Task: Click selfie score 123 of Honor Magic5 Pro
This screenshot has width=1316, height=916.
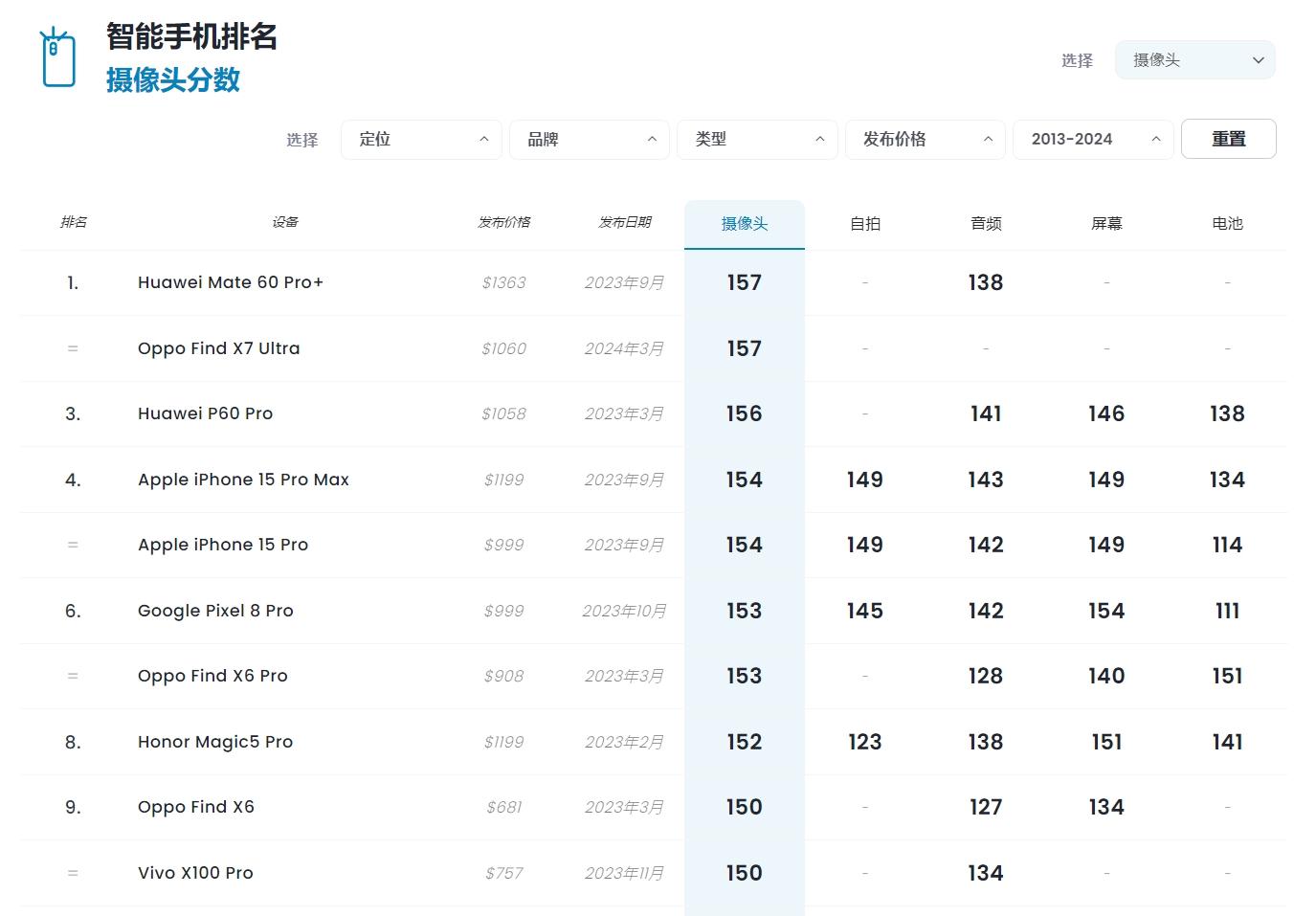Action: [865, 742]
